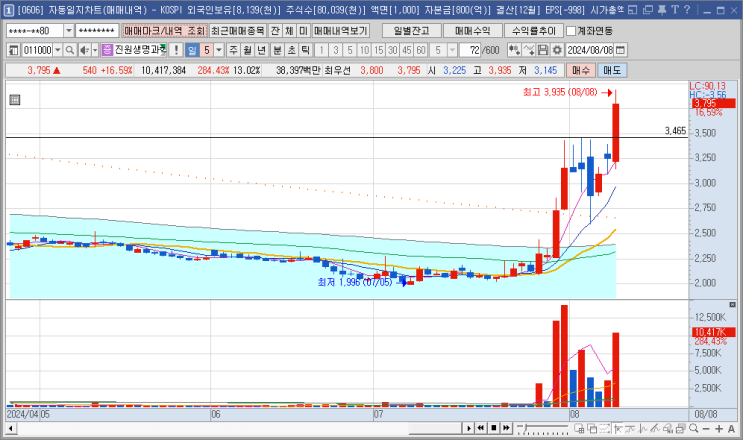743x440 pixels.
Task: Open the 매매수익 trading profit tab
Action: [x=472, y=31]
